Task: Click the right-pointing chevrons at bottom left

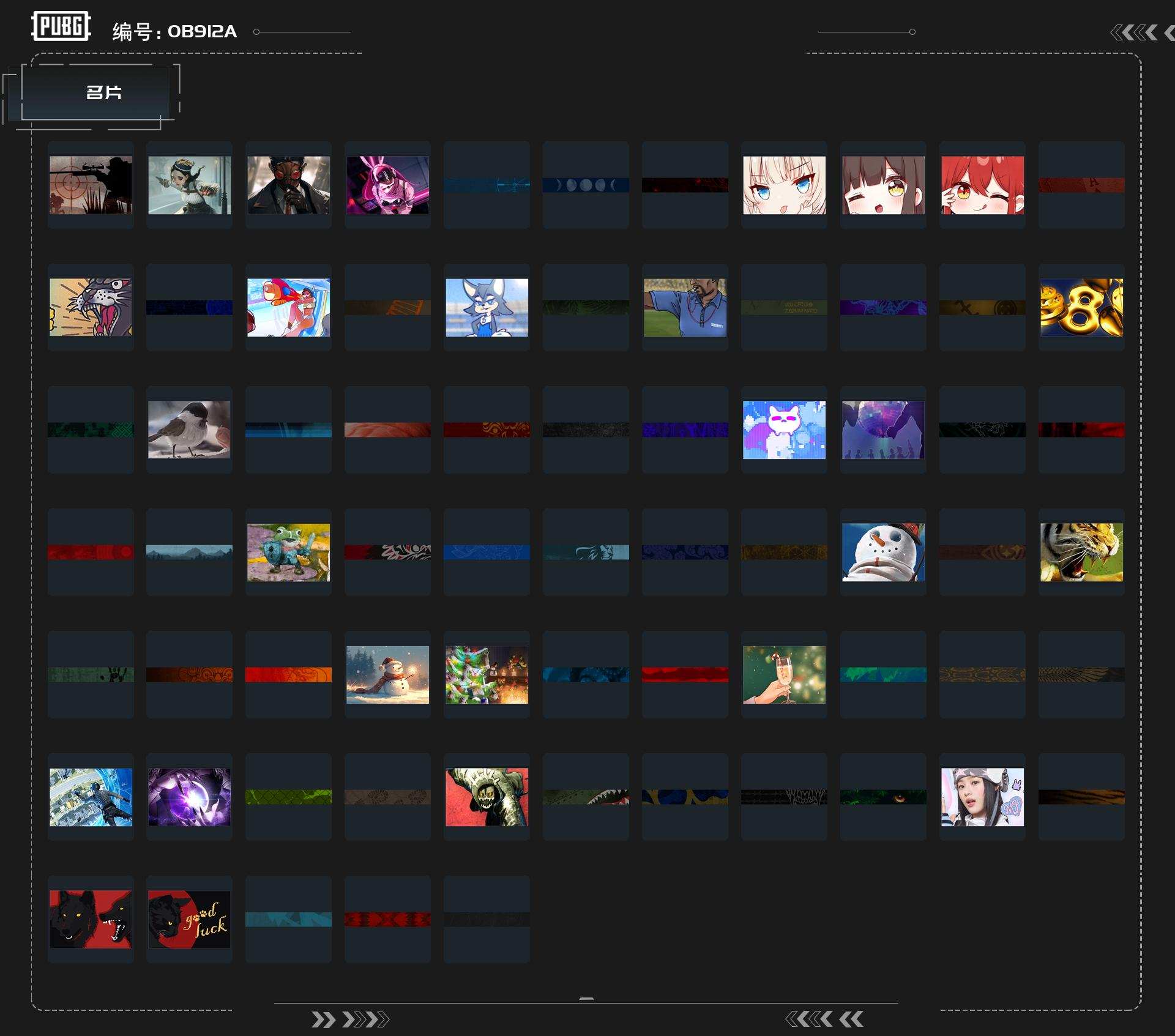Action: coord(349,1019)
